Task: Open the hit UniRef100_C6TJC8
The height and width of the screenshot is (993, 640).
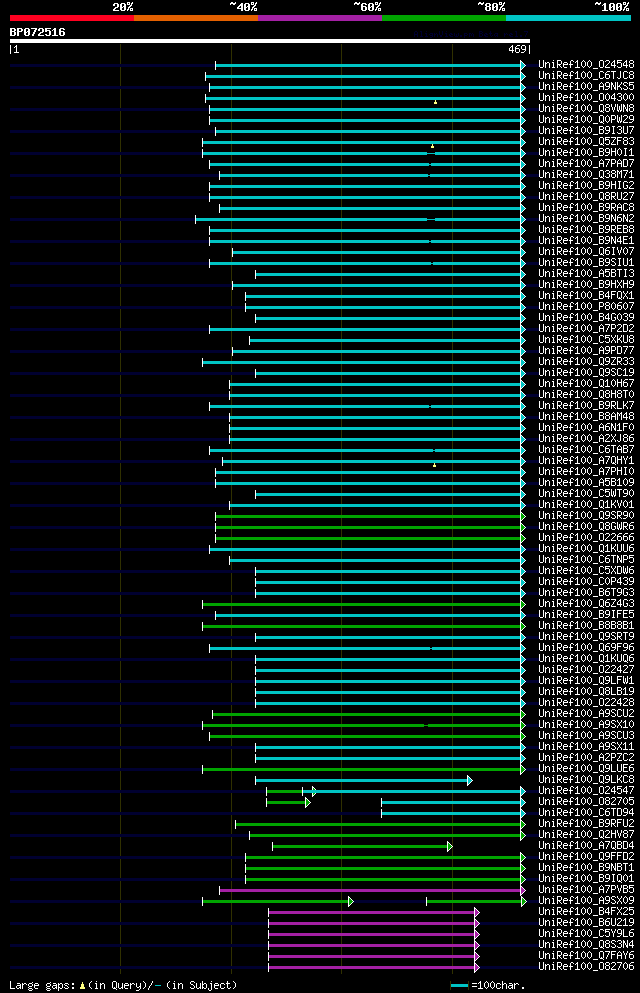Action: 586,75
